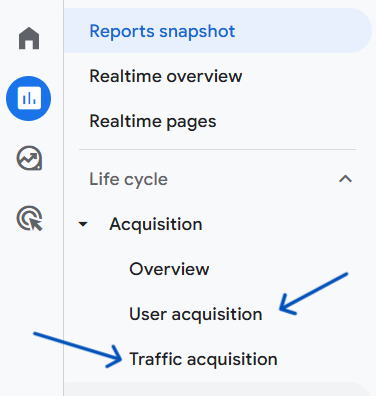Open Reports snapshot

point(218,31)
